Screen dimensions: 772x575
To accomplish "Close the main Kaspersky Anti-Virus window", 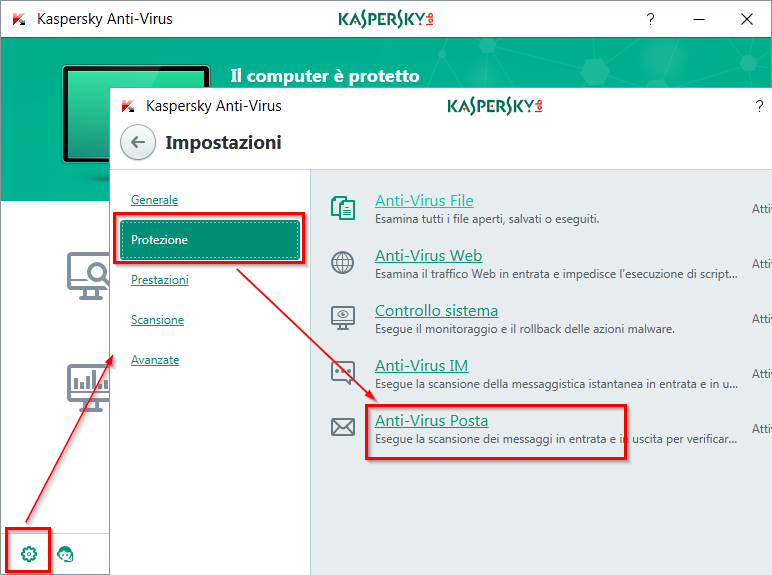I will [747, 19].
